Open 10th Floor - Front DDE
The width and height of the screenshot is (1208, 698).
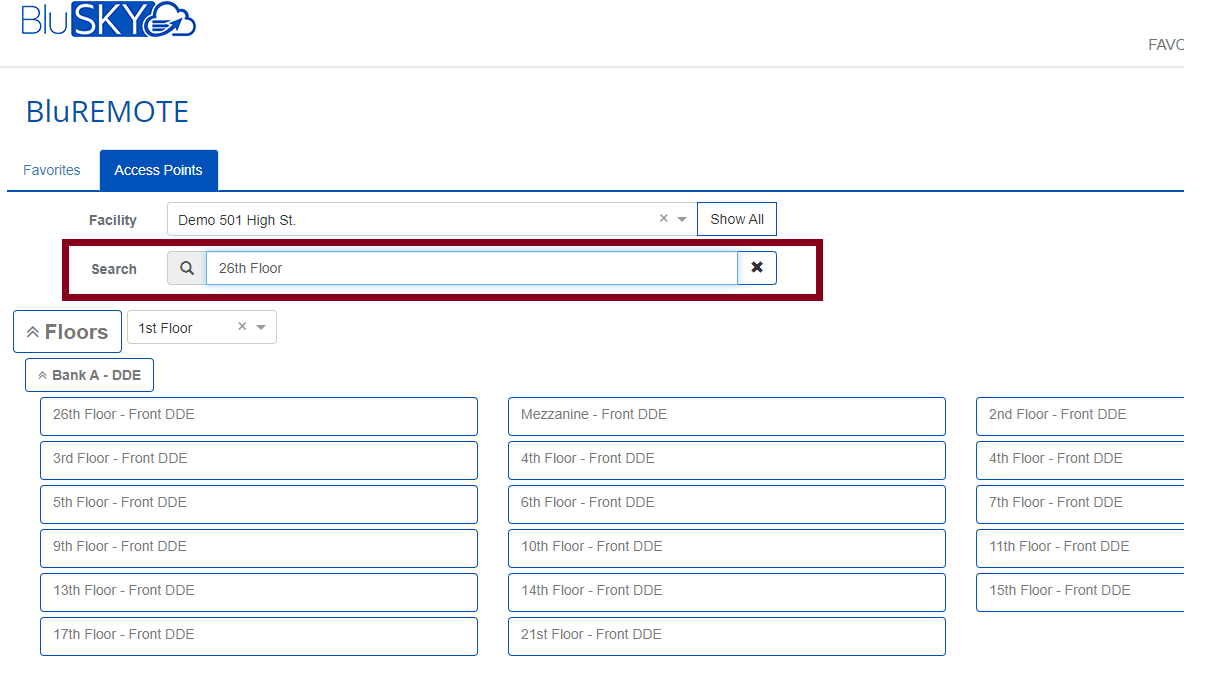tap(726, 548)
